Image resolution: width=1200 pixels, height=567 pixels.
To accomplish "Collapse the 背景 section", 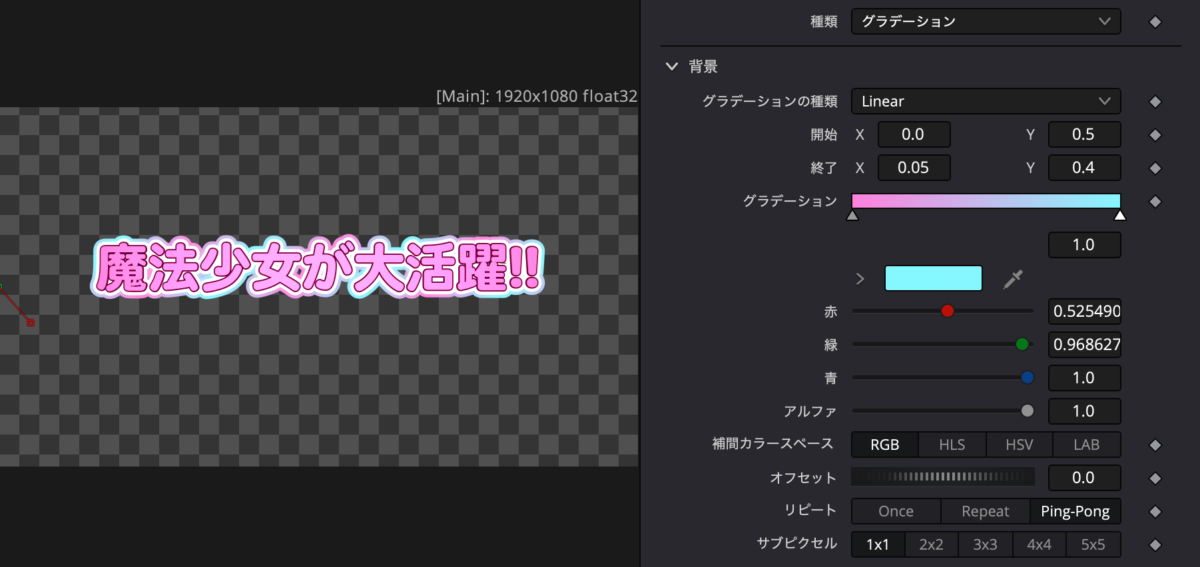I will click(x=672, y=67).
